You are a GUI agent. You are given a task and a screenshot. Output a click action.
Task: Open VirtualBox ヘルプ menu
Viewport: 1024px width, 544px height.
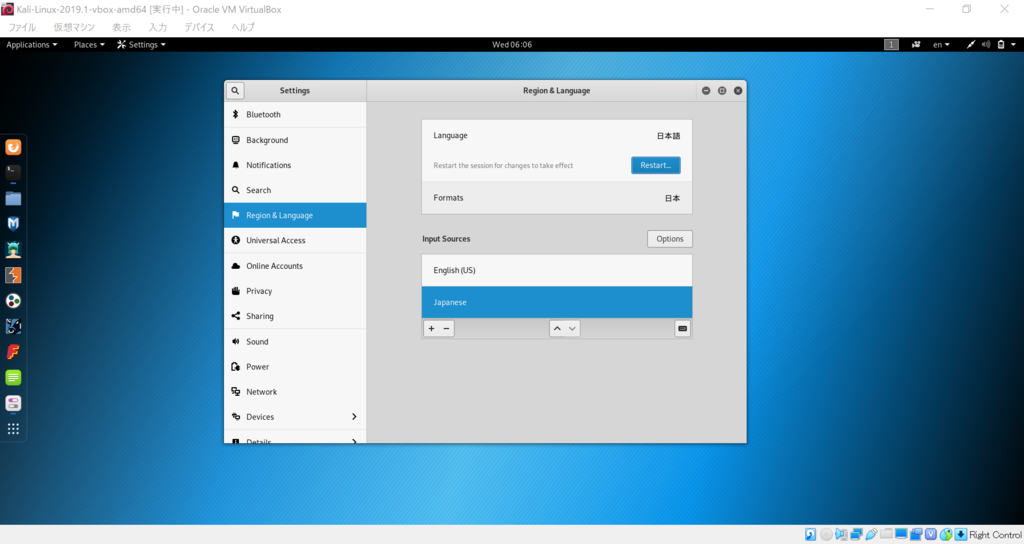tap(243, 27)
